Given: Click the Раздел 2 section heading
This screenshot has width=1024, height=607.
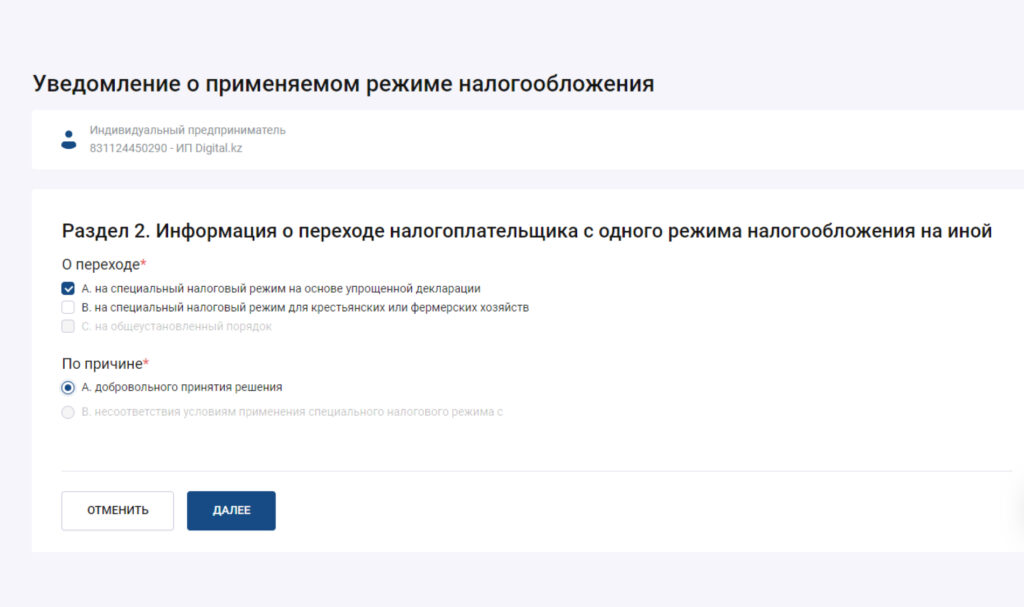Looking at the screenshot, I should pos(527,230).
